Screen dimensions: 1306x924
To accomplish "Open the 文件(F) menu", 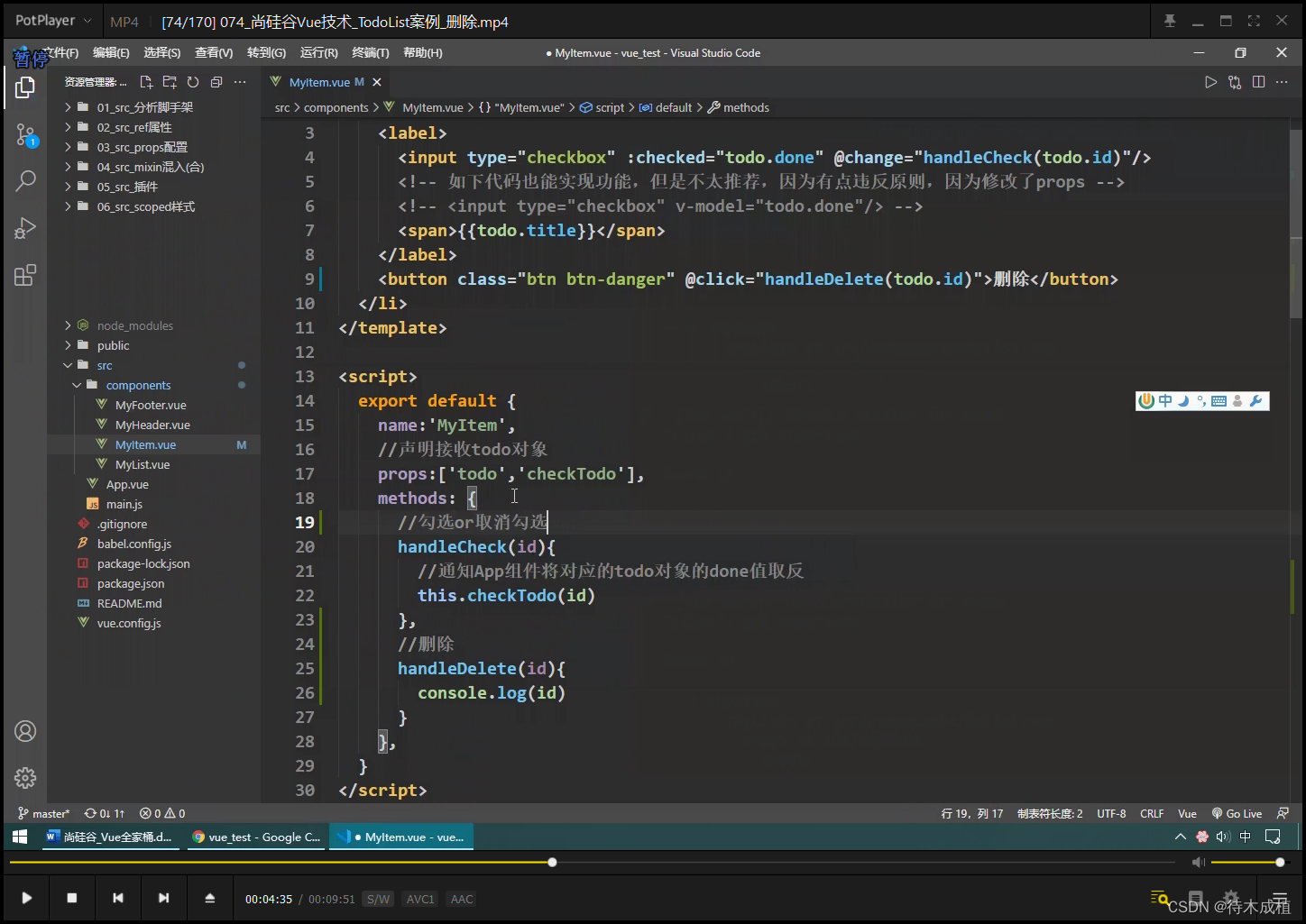I will tap(60, 53).
